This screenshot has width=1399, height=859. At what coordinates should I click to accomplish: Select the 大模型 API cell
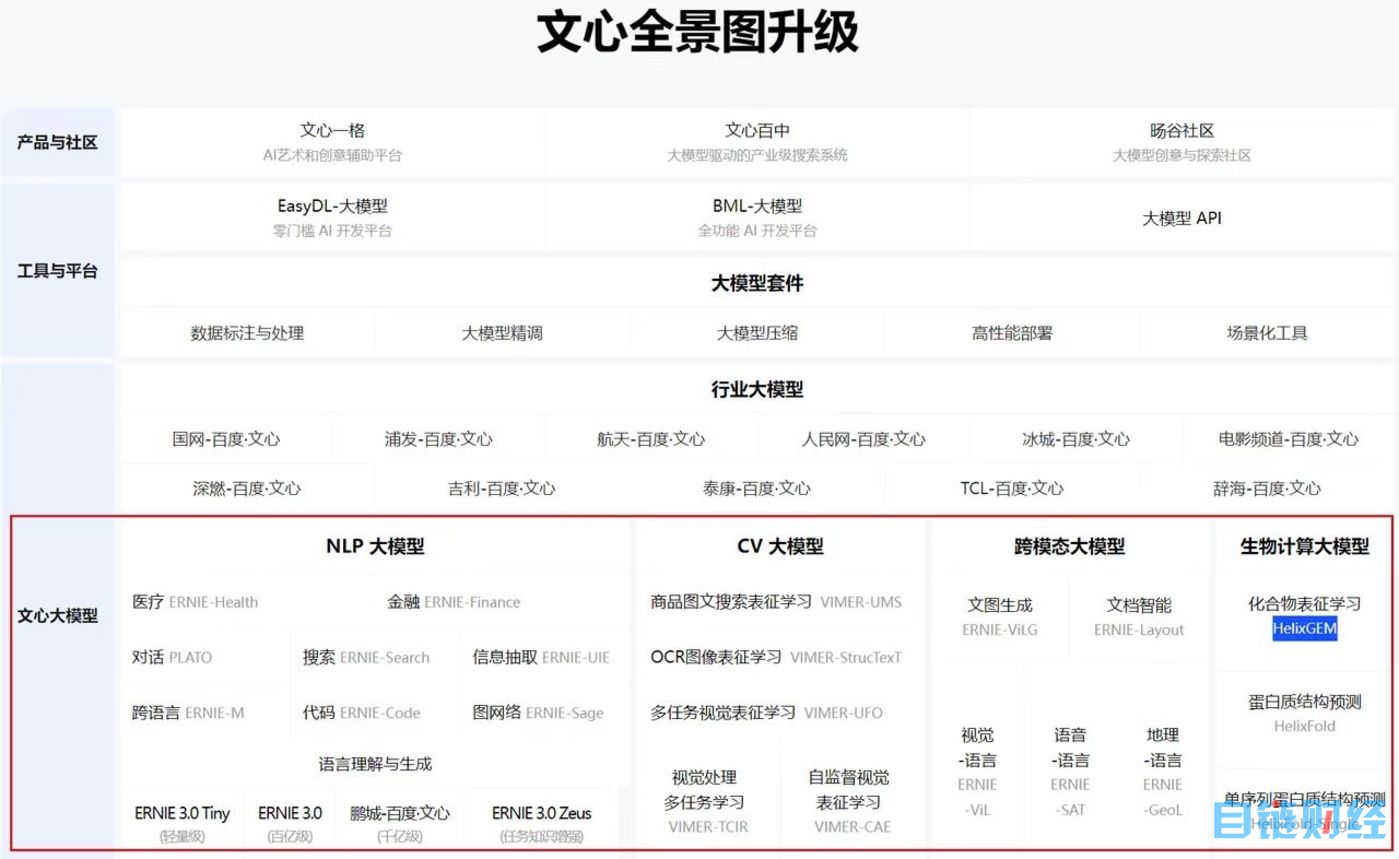(1182, 218)
